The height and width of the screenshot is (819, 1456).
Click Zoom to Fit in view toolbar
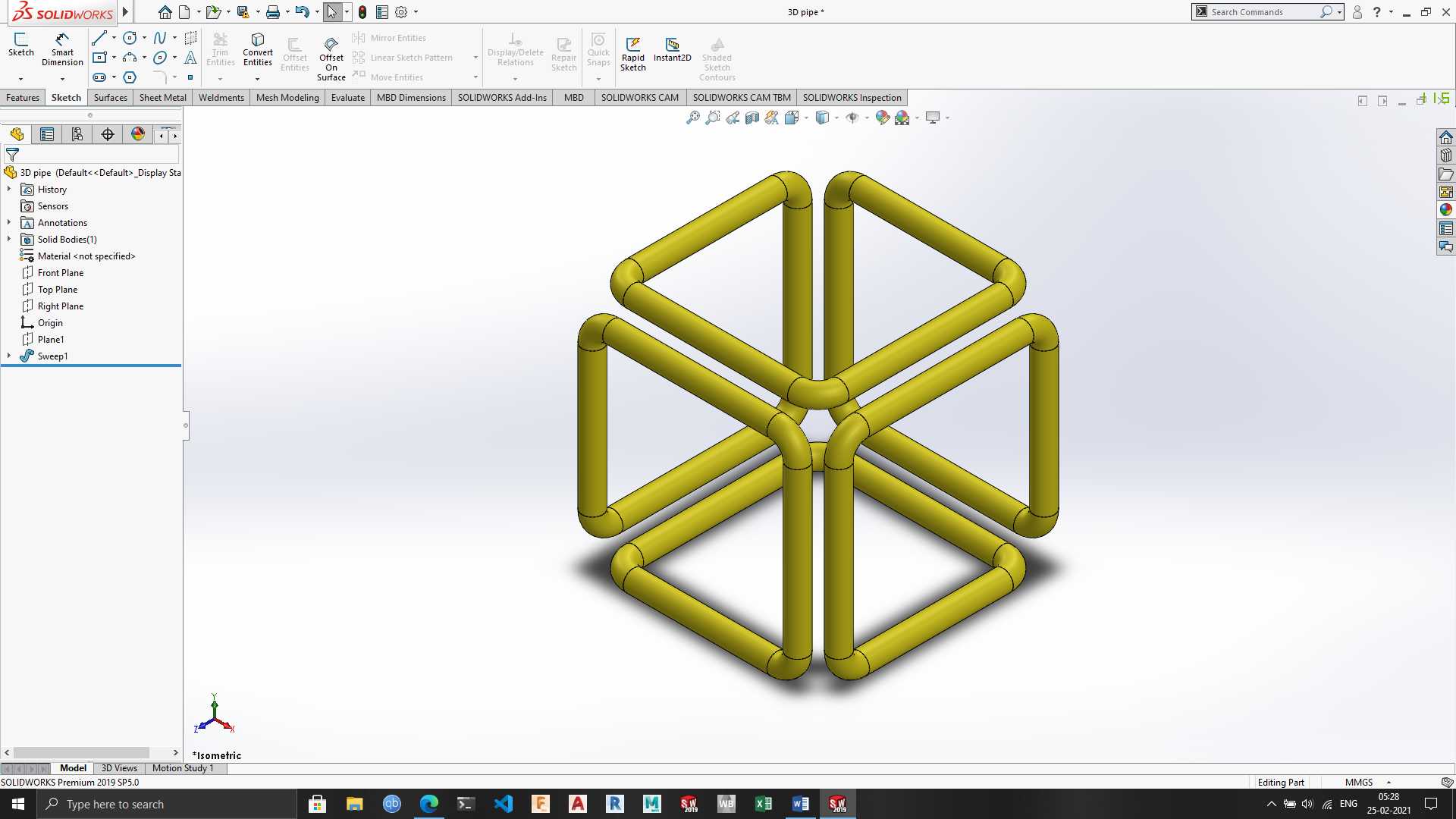692,118
